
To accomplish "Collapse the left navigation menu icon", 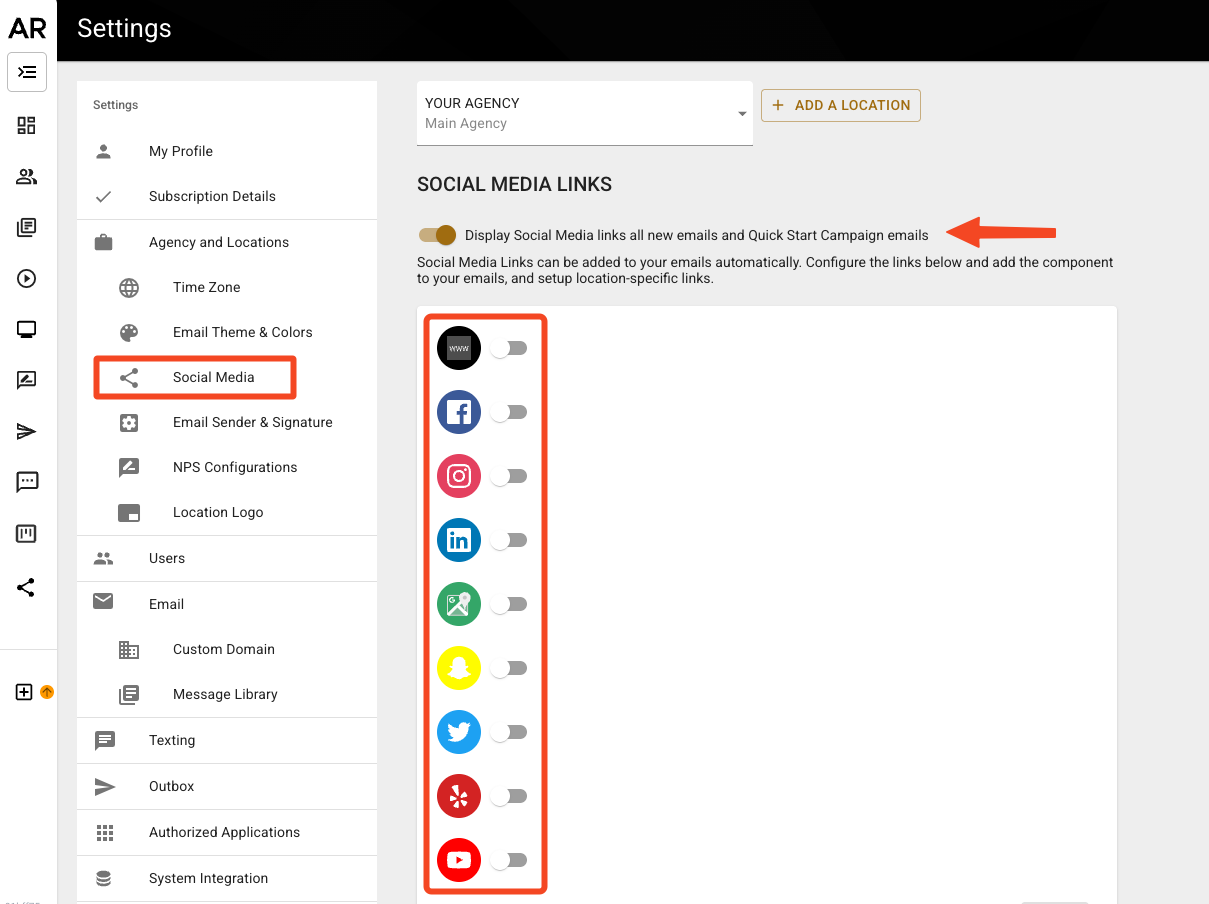I will 27,72.
